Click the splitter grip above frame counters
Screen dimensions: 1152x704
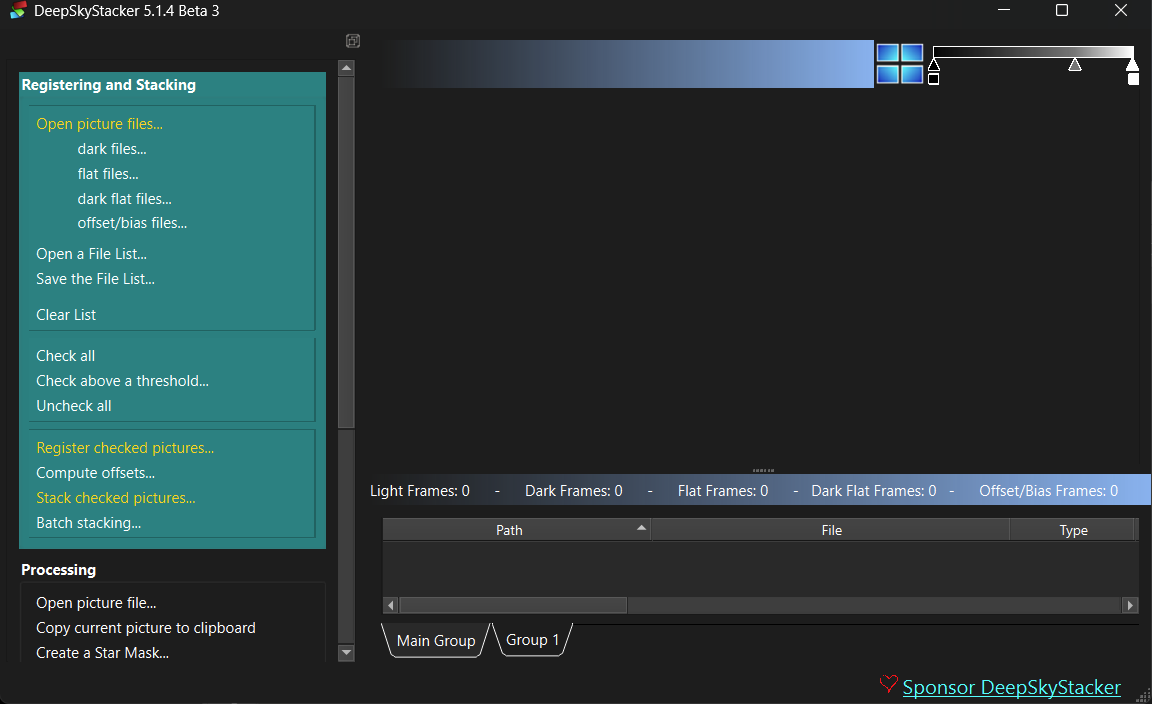[x=763, y=470]
